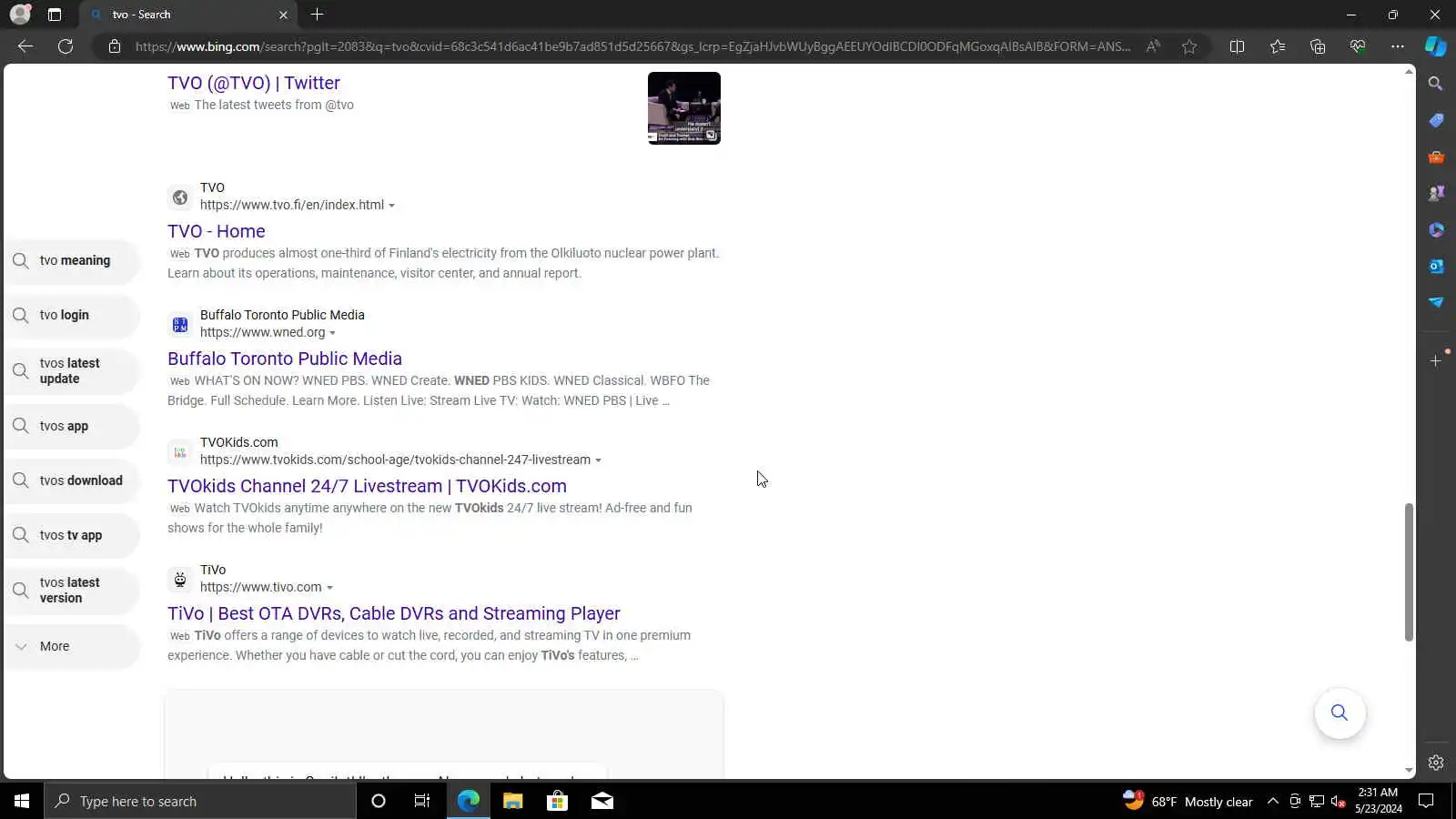Open Microsoft Store from taskbar
1456x819 pixels.
(x=557, y=802)
